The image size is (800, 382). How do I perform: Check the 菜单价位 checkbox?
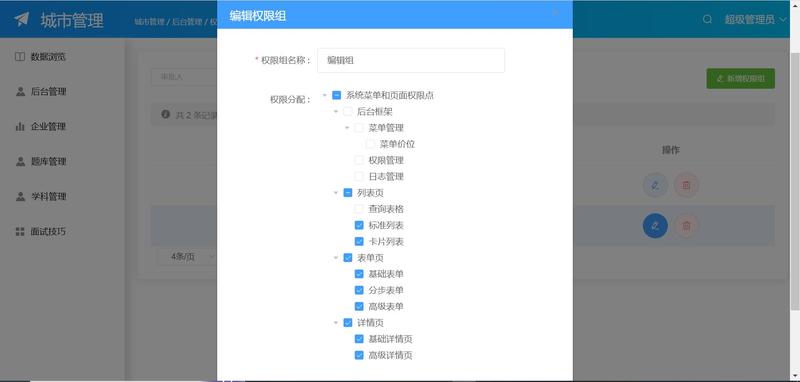370,144
